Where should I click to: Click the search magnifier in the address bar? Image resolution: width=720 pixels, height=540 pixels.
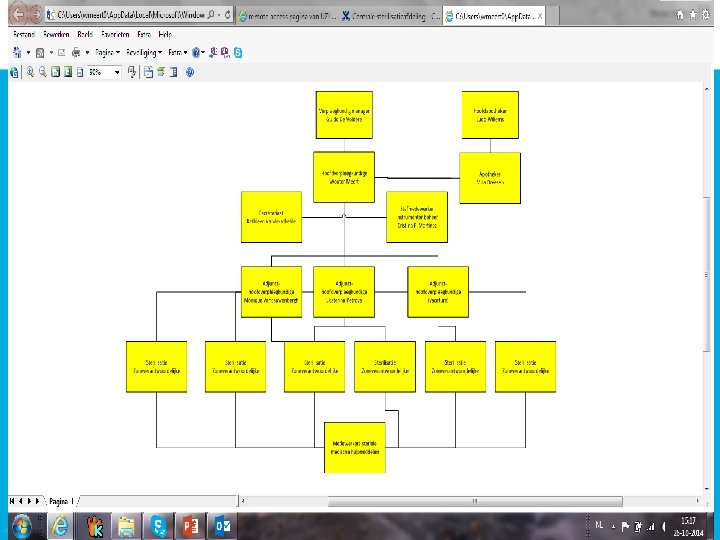click(211, 15)
